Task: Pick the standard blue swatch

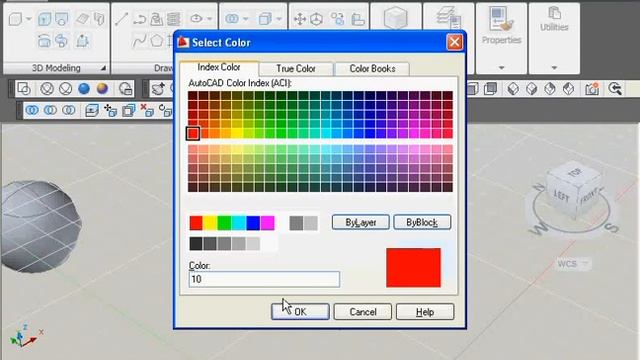Action: point(253,223)
